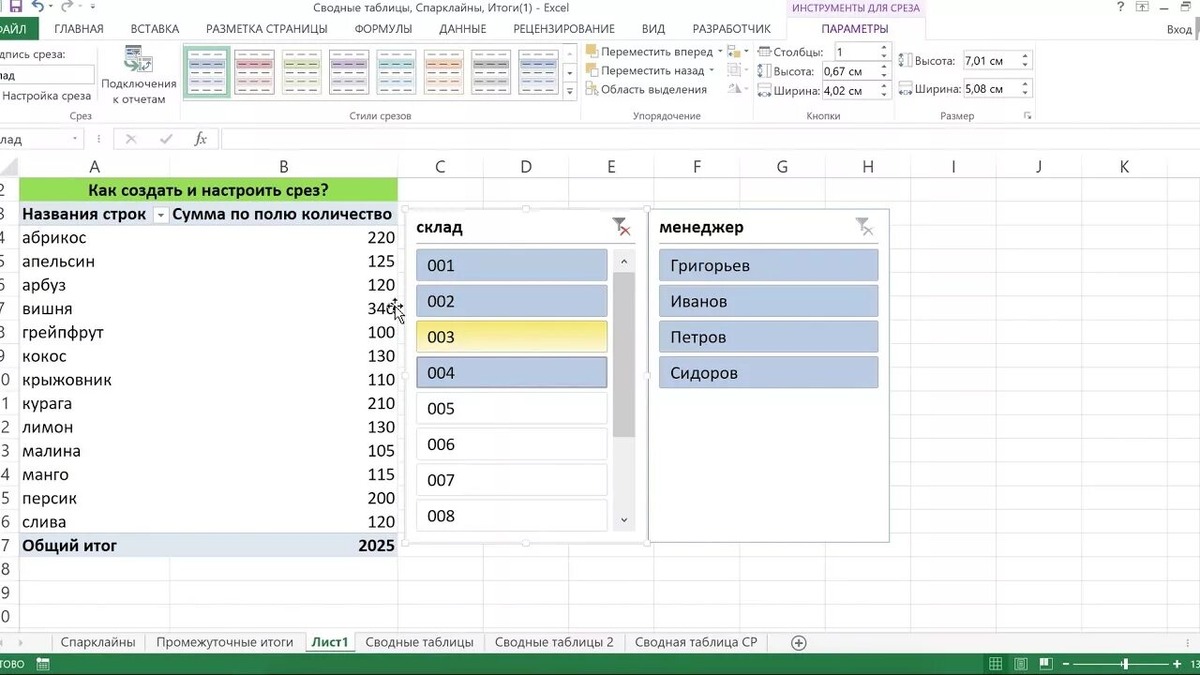Open the Область выделения (selection pane)
Screen dimensions: 1200x675
pyautogui.click(x=646, y=89)
